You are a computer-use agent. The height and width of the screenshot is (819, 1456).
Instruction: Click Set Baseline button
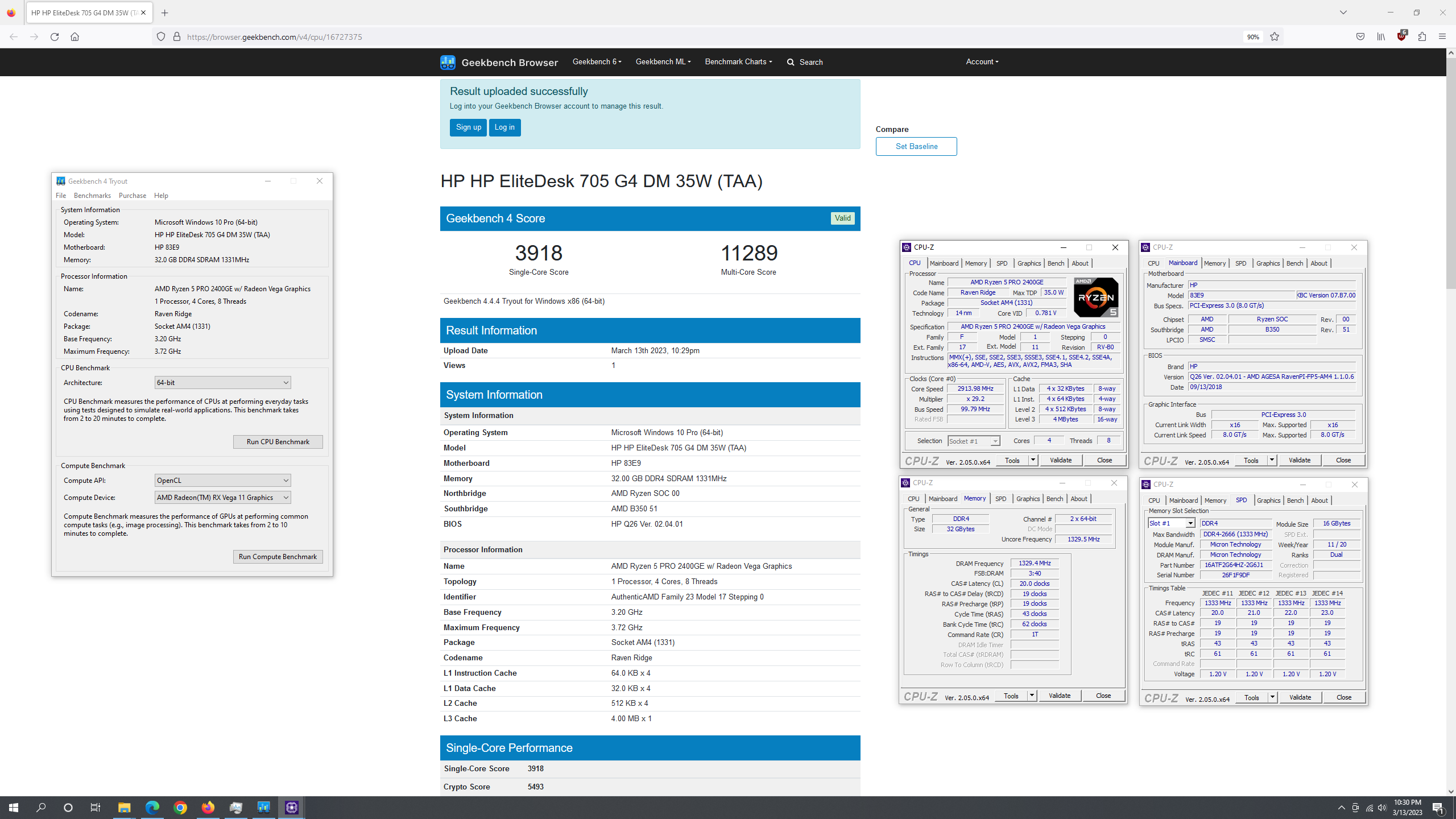click(x=916, y=146)
